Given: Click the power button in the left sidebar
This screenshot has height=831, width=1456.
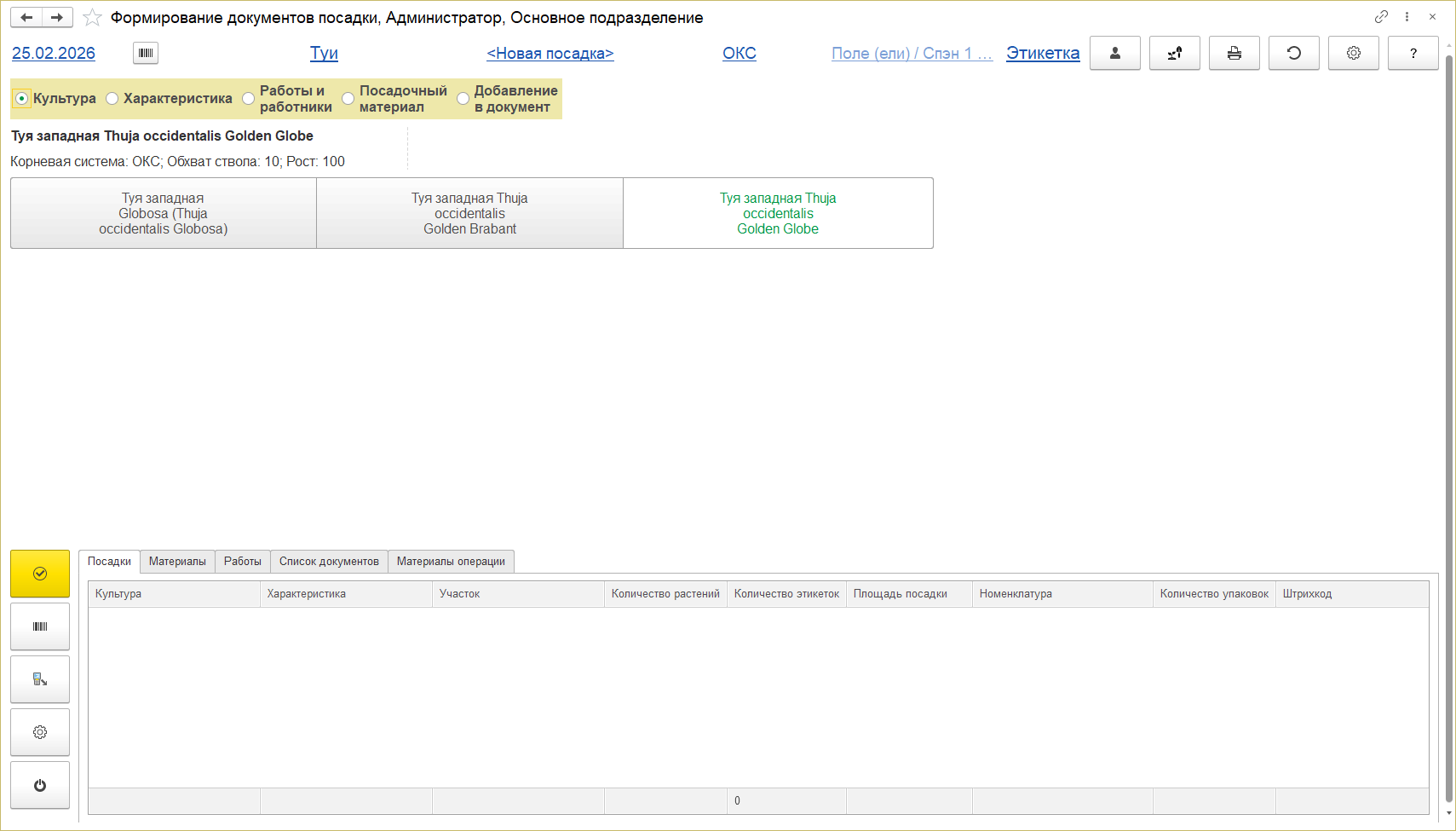Looking at the screenshot, I should click(40, 785).
